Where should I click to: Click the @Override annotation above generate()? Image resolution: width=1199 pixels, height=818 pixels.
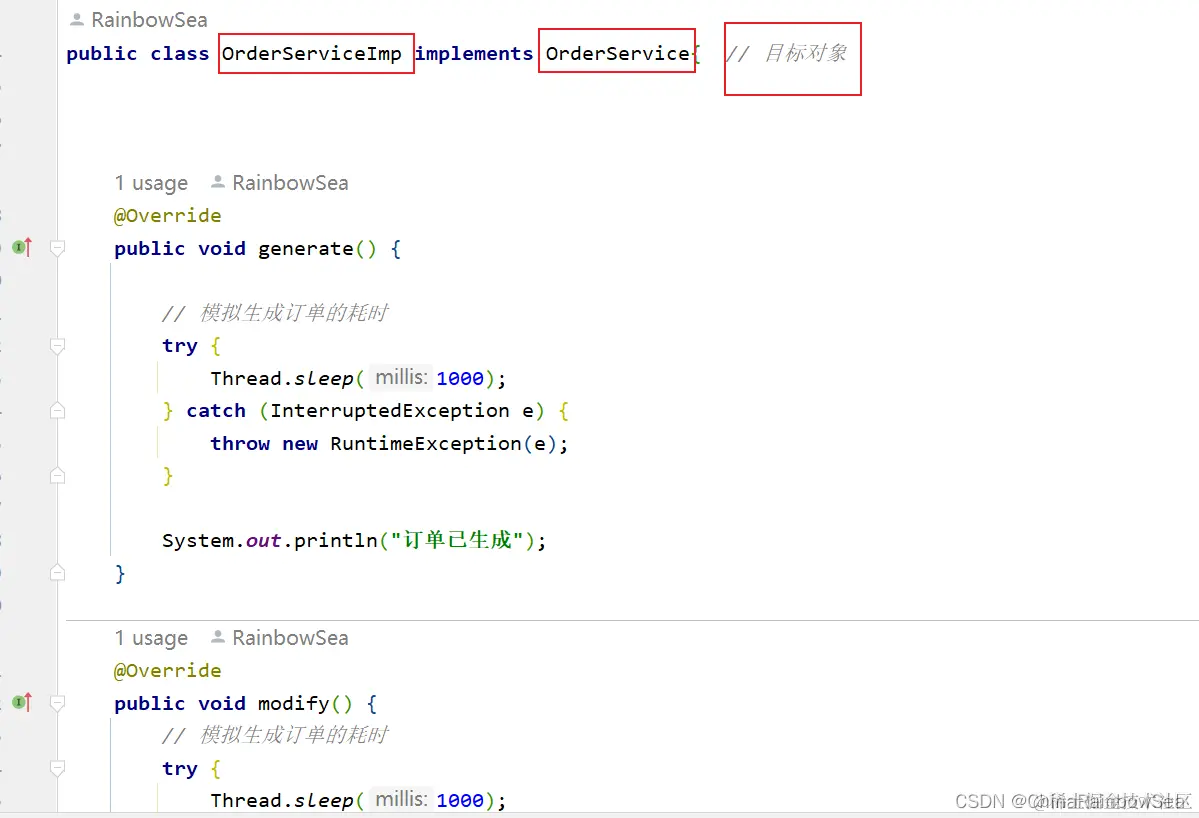coord(167,216)
